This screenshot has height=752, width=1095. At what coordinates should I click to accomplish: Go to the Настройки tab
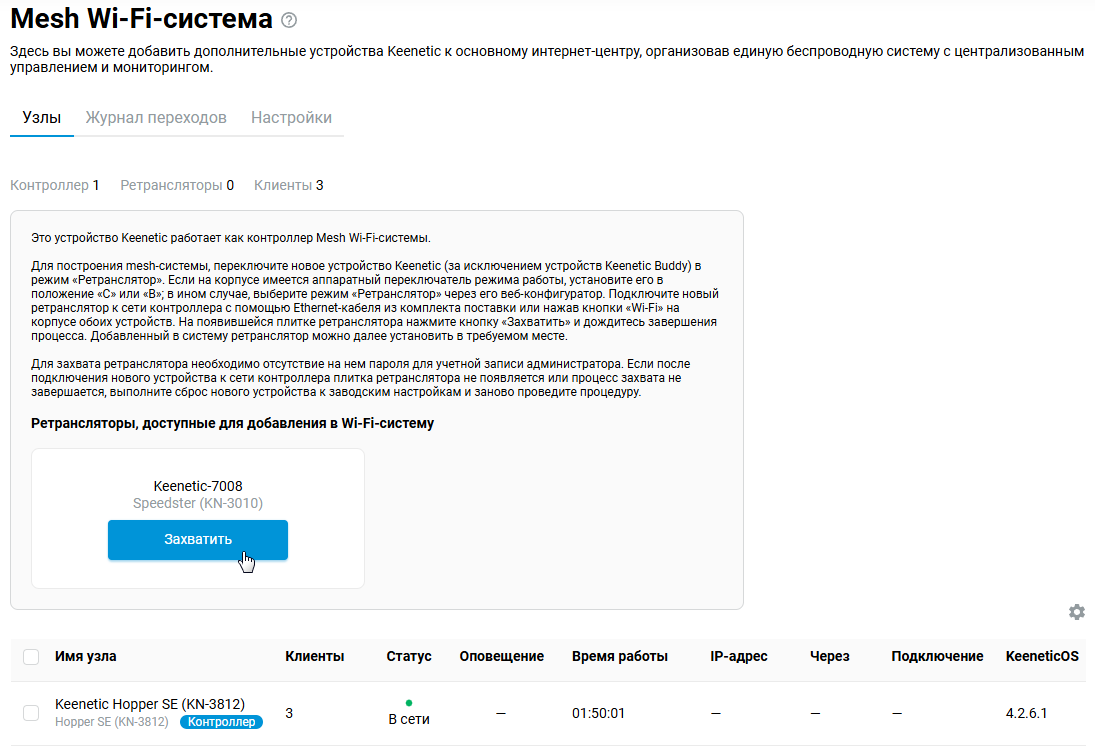291,117
